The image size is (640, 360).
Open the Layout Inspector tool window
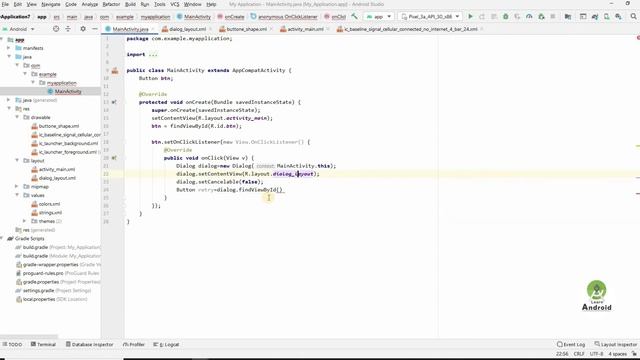[616, 344]
